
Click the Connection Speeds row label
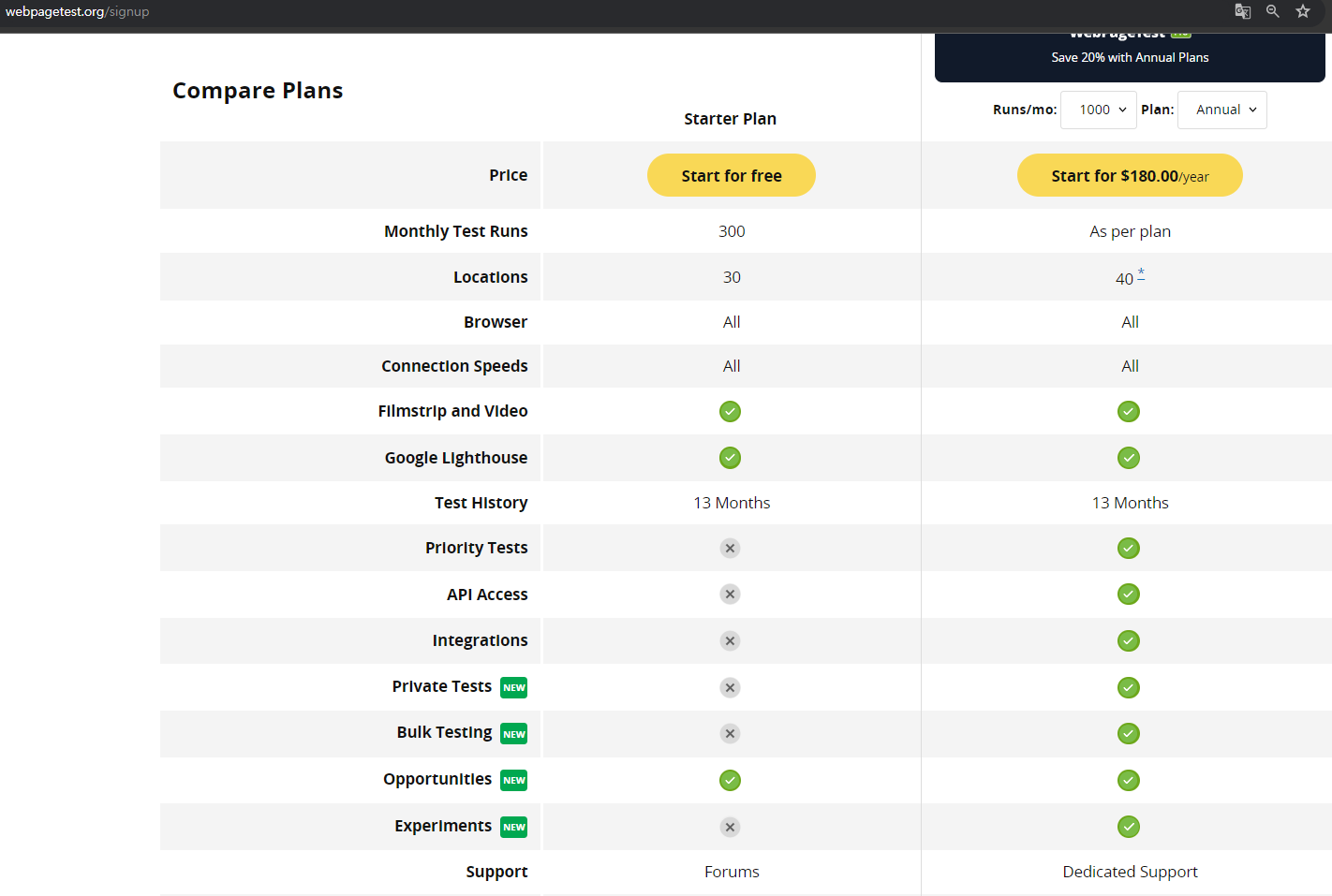pos(454,366)
